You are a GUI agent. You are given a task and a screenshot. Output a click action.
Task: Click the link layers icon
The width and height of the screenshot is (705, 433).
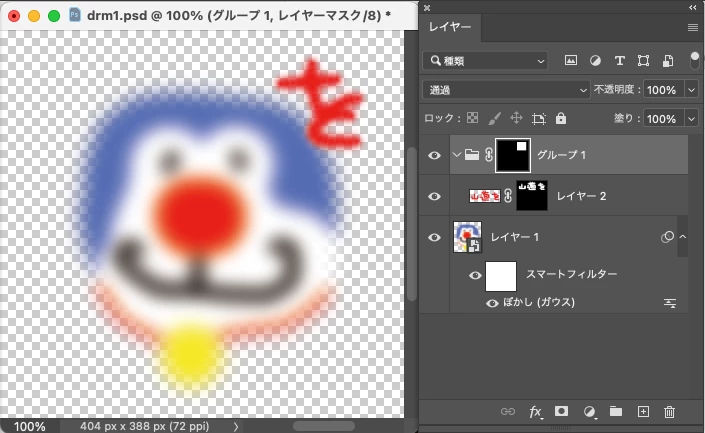point(508,411)
